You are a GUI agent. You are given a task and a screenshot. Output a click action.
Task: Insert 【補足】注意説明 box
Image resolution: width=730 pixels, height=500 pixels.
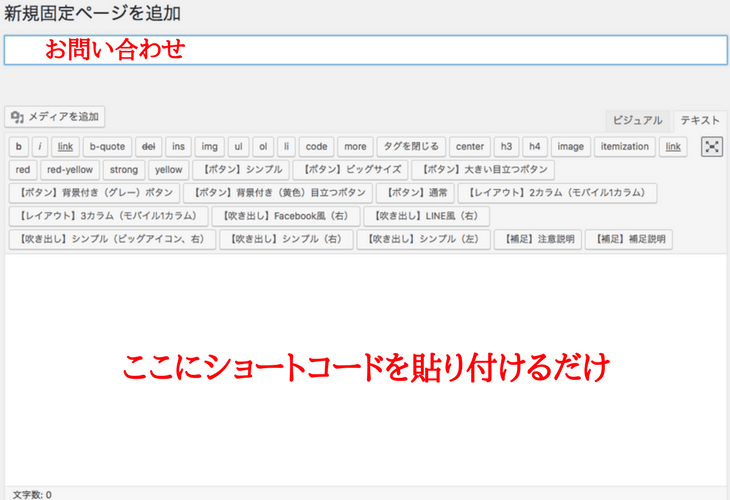point(538,239)
